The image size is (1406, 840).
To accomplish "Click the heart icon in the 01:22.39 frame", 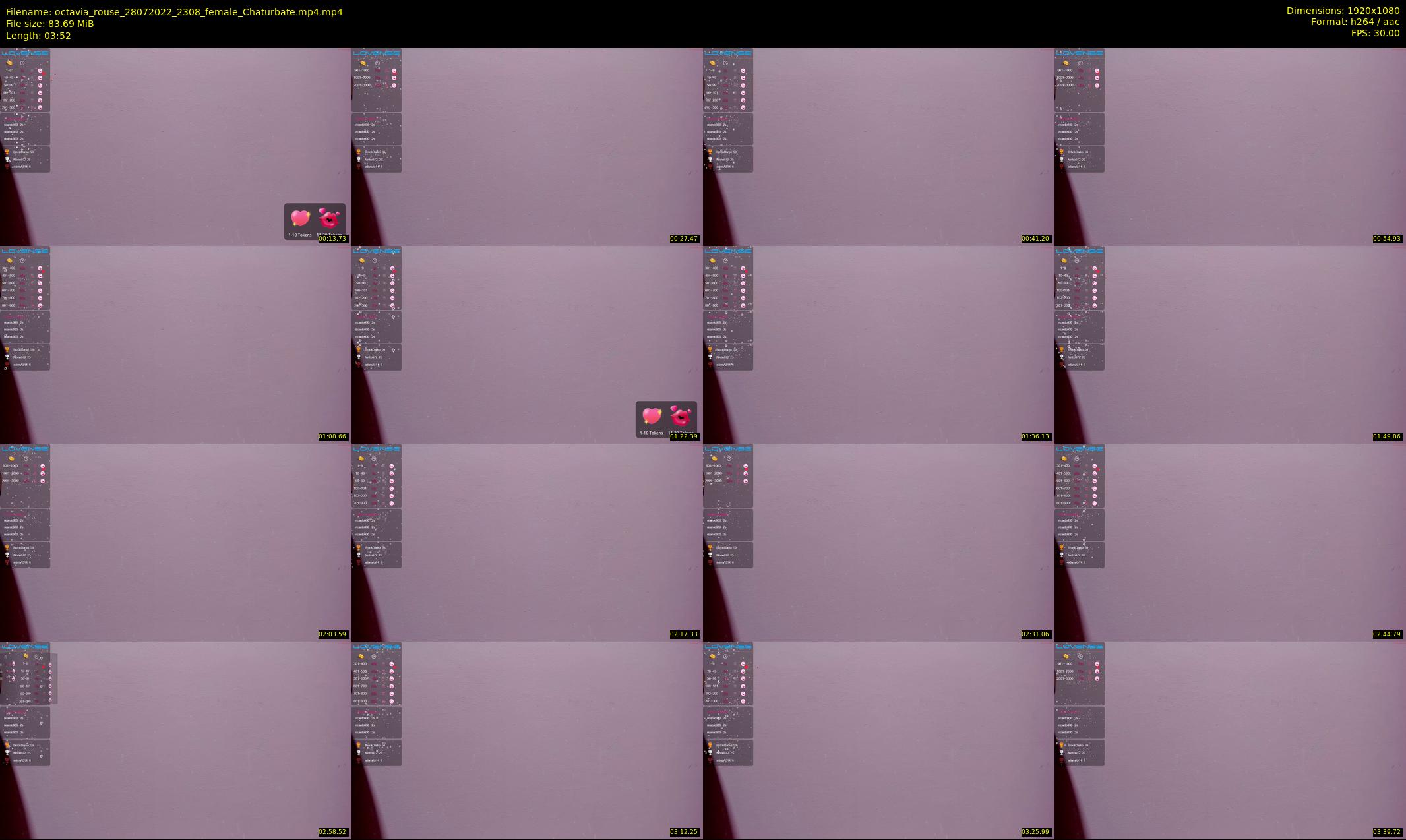I will (652, 416).
